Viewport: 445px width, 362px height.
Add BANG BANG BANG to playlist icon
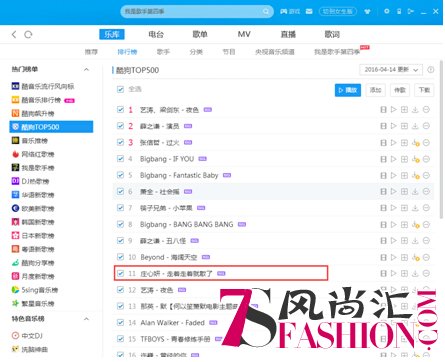404,224
